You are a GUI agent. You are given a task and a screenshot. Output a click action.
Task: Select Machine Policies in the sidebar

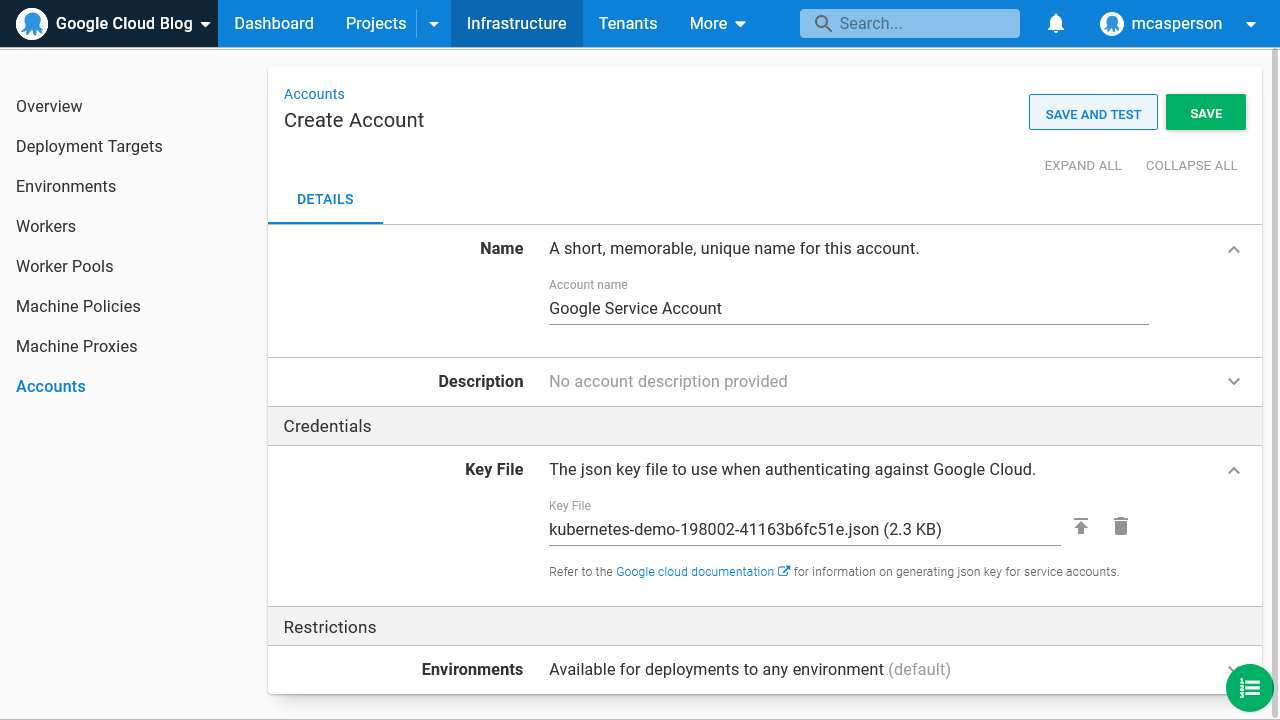point(78,306)
